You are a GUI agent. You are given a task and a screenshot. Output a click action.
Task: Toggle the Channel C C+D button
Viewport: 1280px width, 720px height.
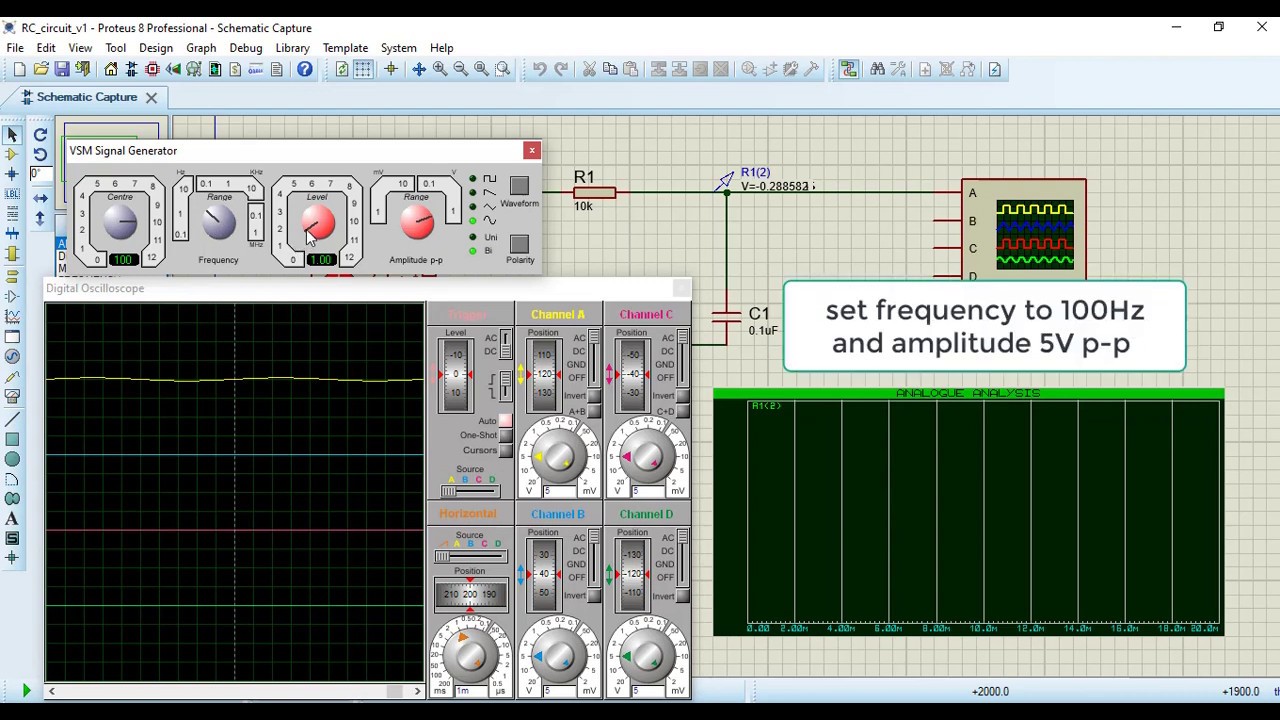coord(682,411)
